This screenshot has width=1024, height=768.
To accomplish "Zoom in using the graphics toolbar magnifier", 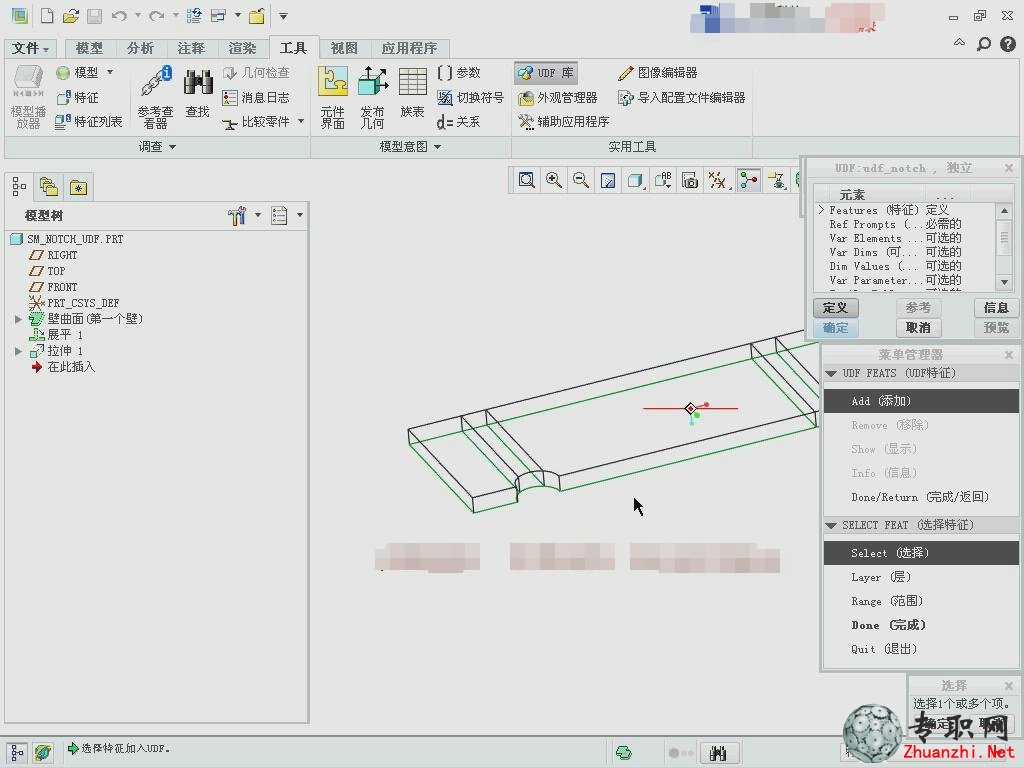I will pyautogui.click(x=554, y=180).
